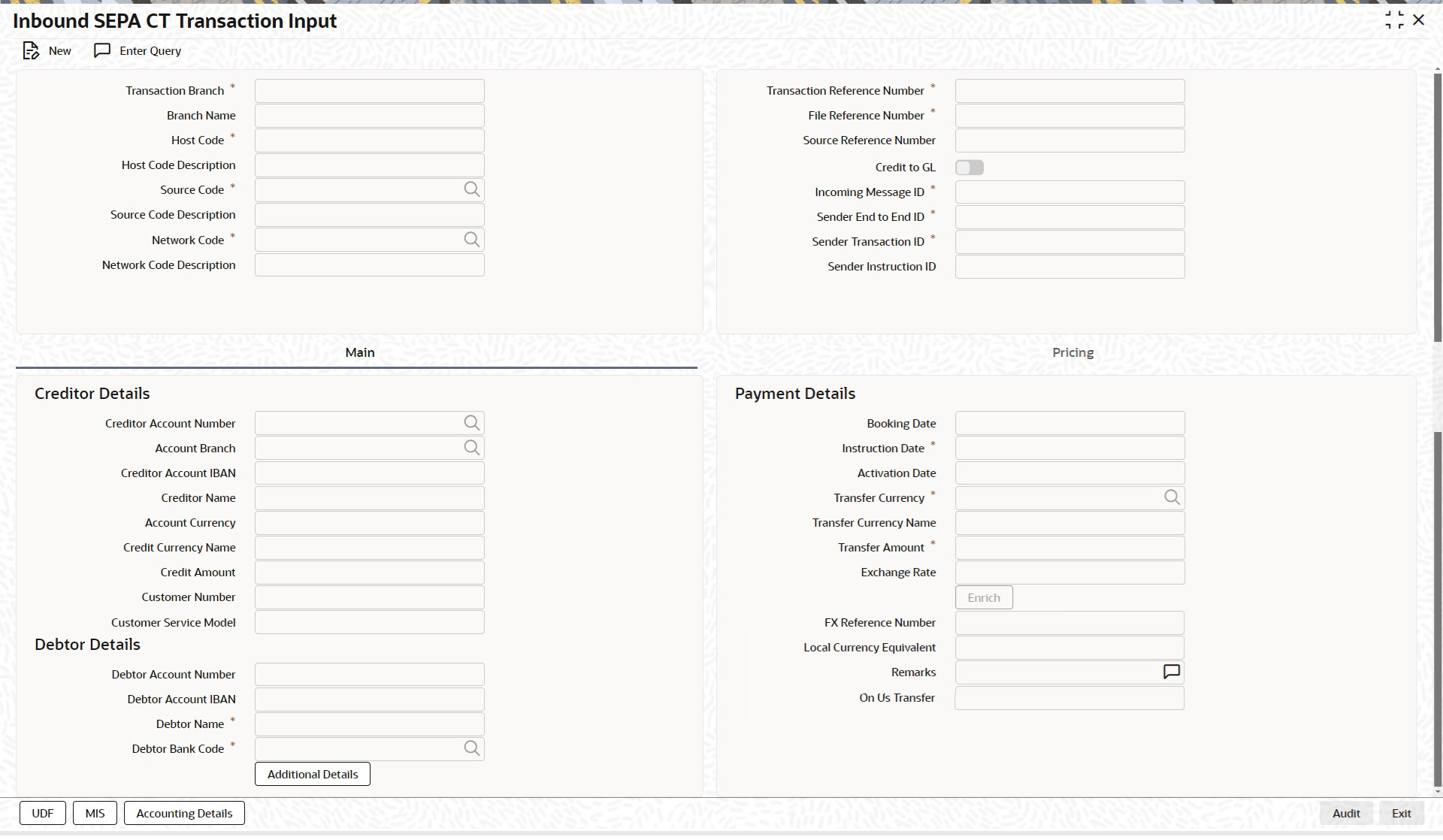Image resolution: width=1443 pixels, height=840 pixels.
Task: Open Remarks comment editor icon
Action: click(1171, 672)
